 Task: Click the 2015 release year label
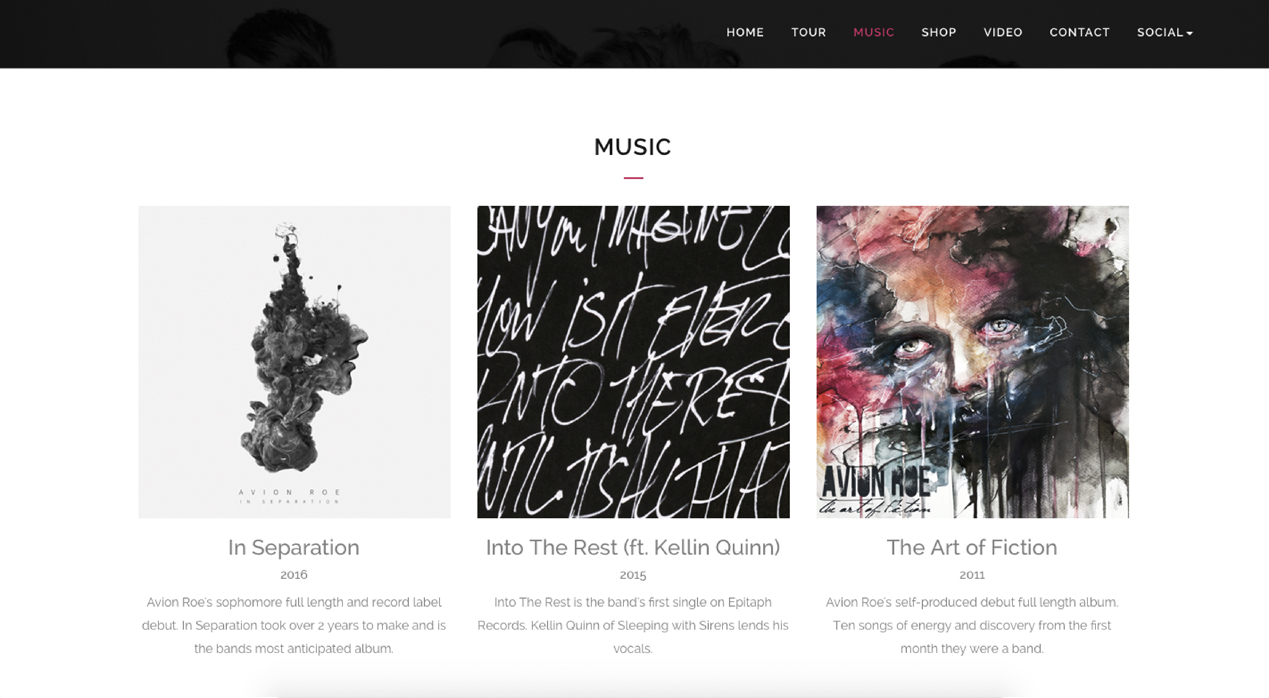pyautogui.click(x=633, y=575)
